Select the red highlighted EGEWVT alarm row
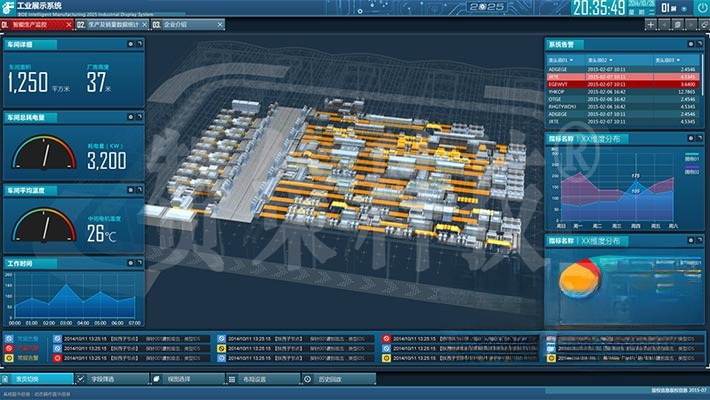The width and height of the screenshot is (710, 400). point(622,83)
